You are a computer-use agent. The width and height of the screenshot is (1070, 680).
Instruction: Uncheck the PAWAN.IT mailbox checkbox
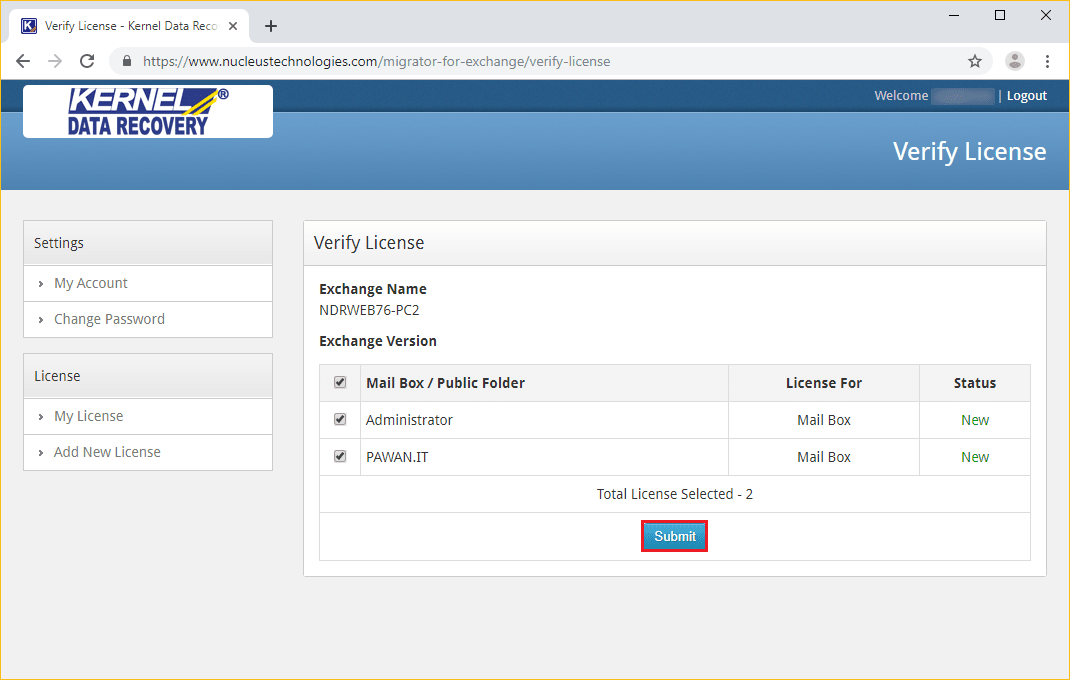pos(340,456)
